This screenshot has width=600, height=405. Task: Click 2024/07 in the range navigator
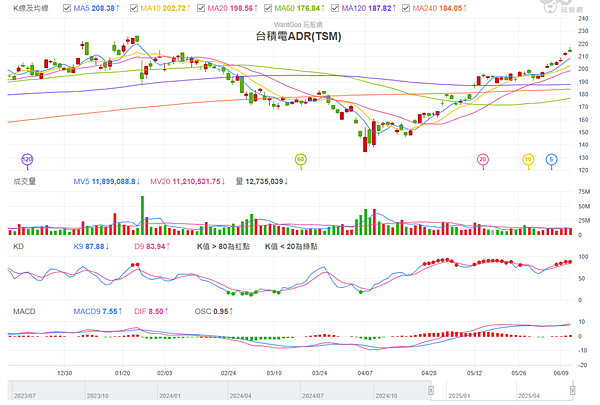point(313,396)
